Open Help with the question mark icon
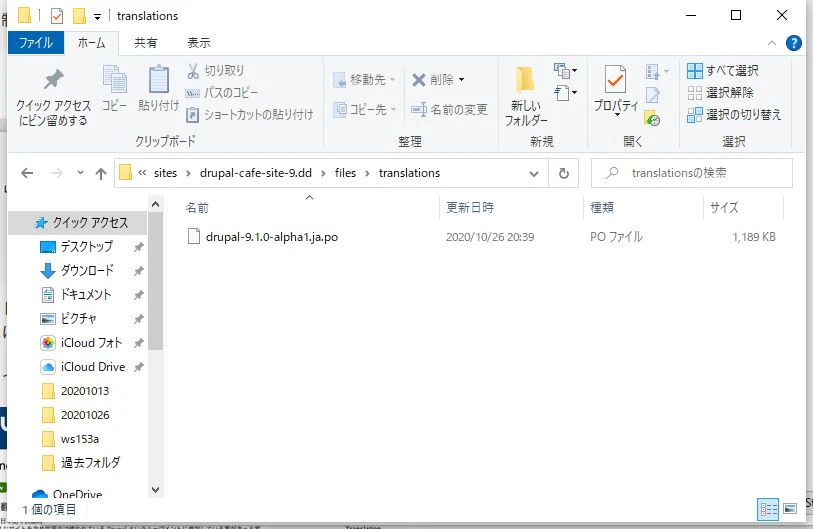The width and height of the screenshot is (813, 529). pyautogui.click(x=793, y=43)
